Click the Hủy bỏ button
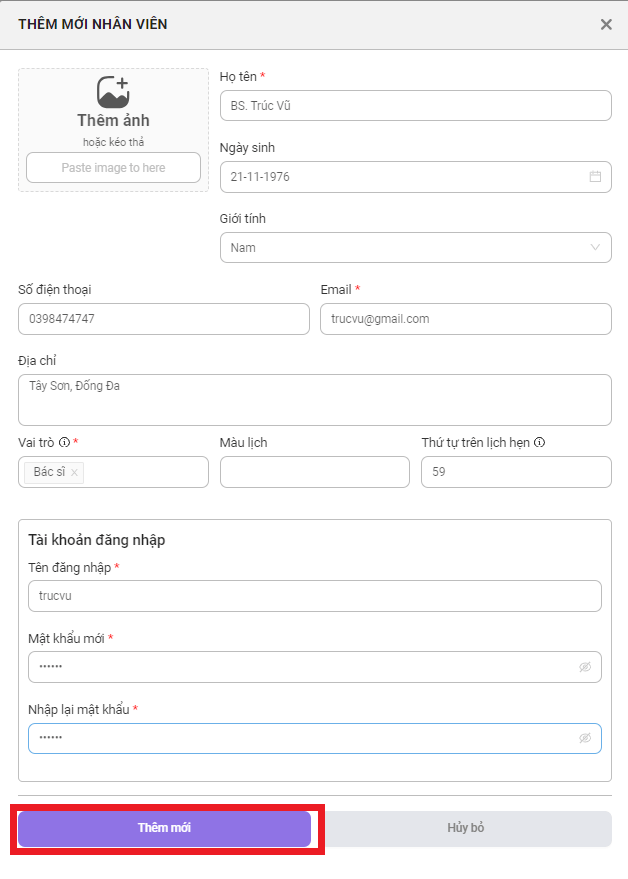 [x=465, y=828]
